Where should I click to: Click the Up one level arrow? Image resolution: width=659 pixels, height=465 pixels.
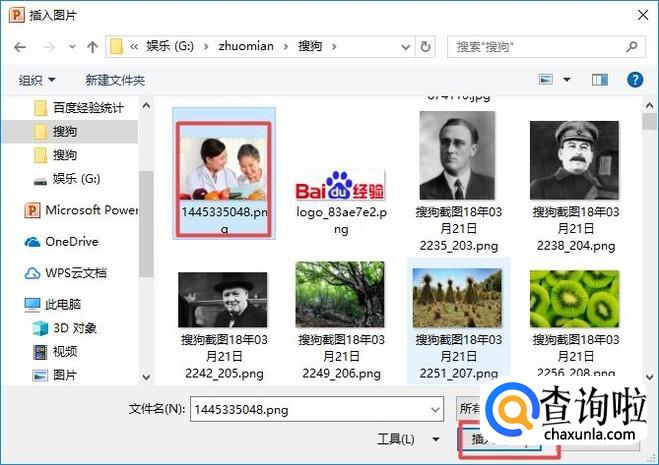click(92, 47)
